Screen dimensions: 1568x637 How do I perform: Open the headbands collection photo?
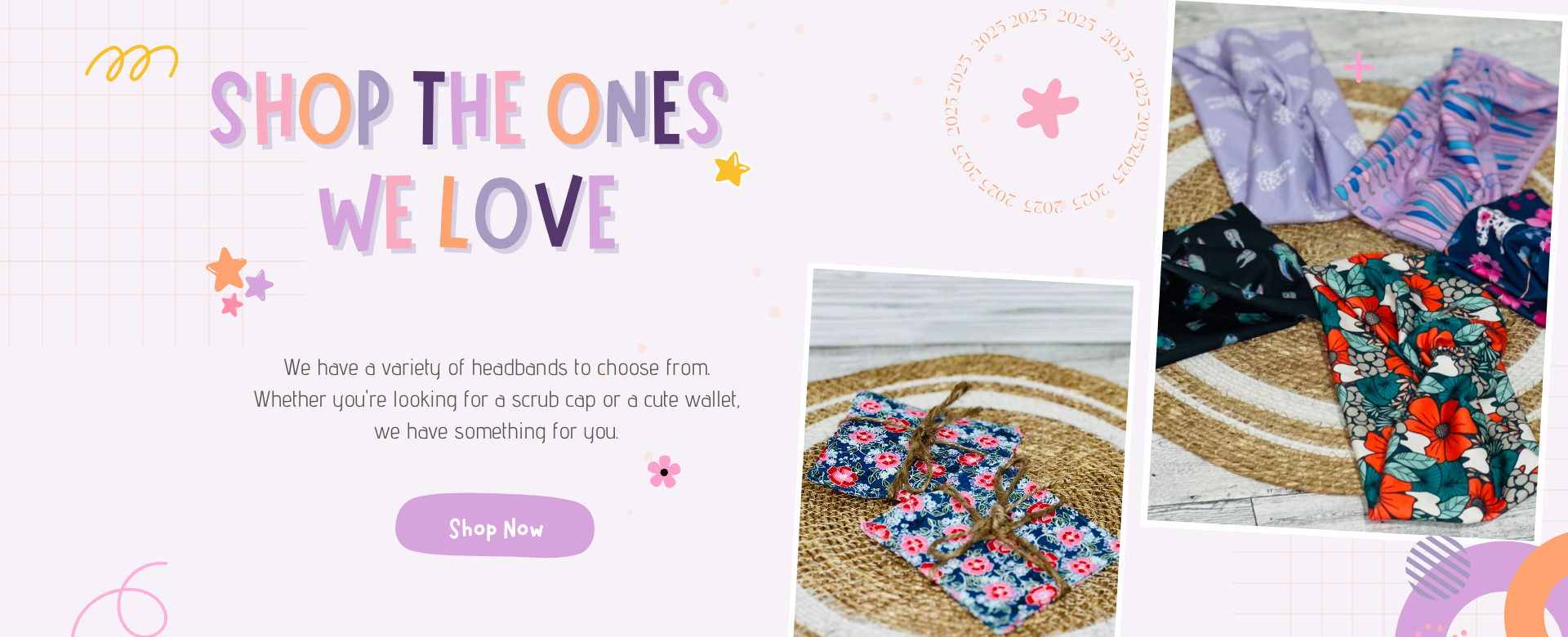(x=1354, y=271)
